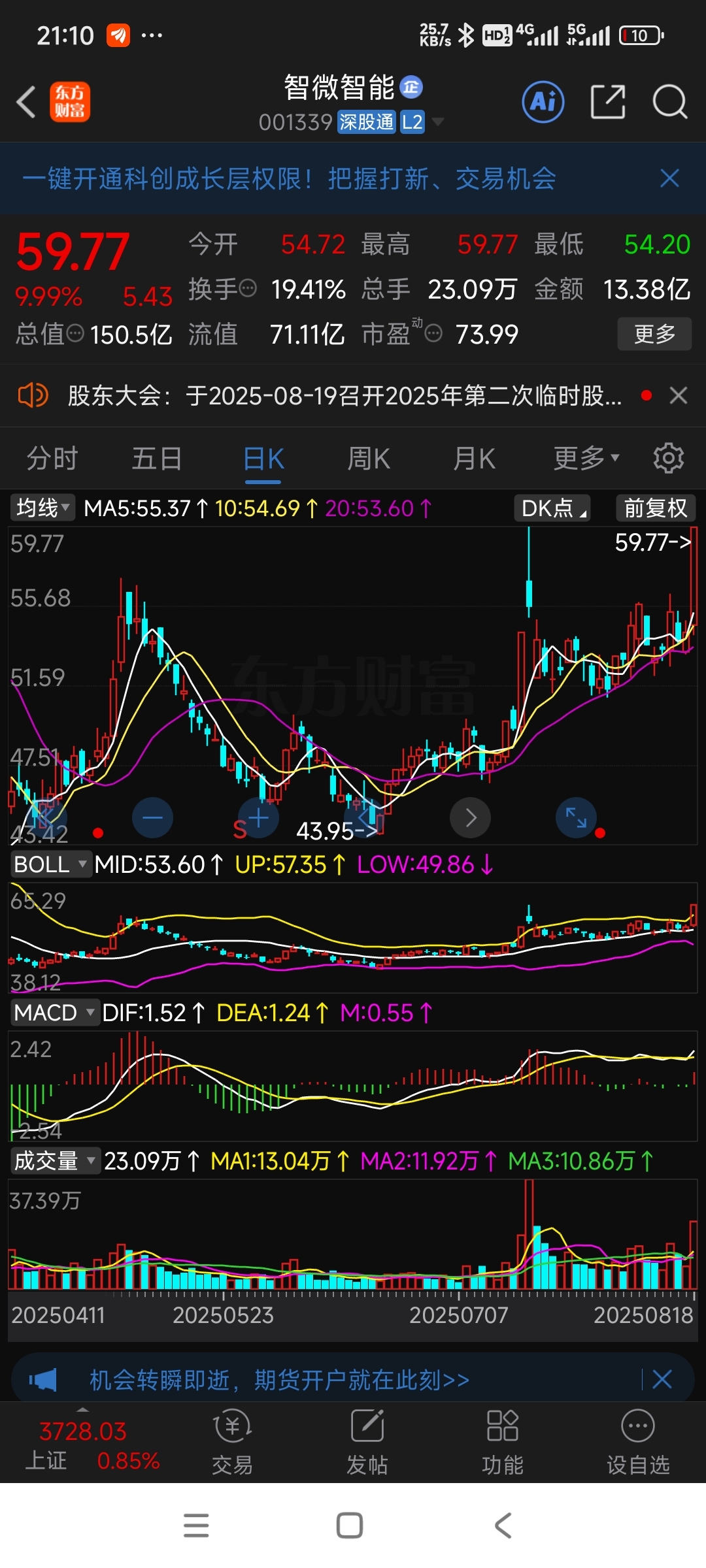Viewport: 706px width, 1568px height.
Task: Expand chart to fullscreen
Action: pyautogui.click(x=576, y=817)
